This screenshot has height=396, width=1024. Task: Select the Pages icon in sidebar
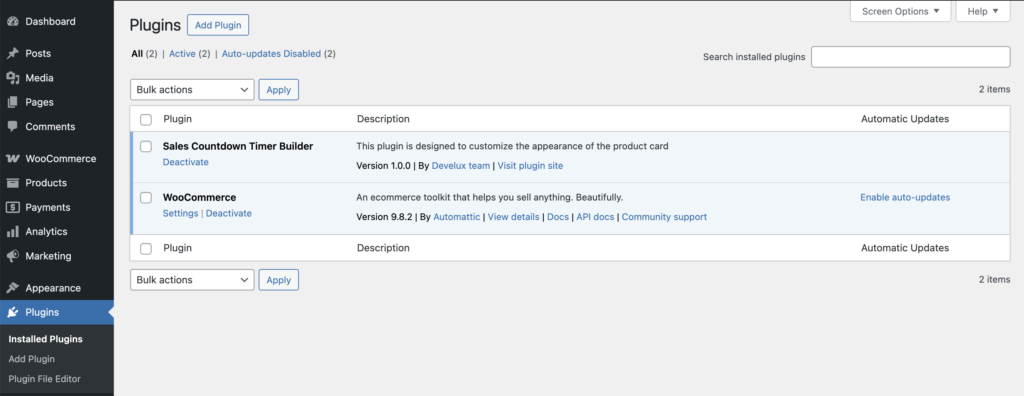(x=12, y=102)
